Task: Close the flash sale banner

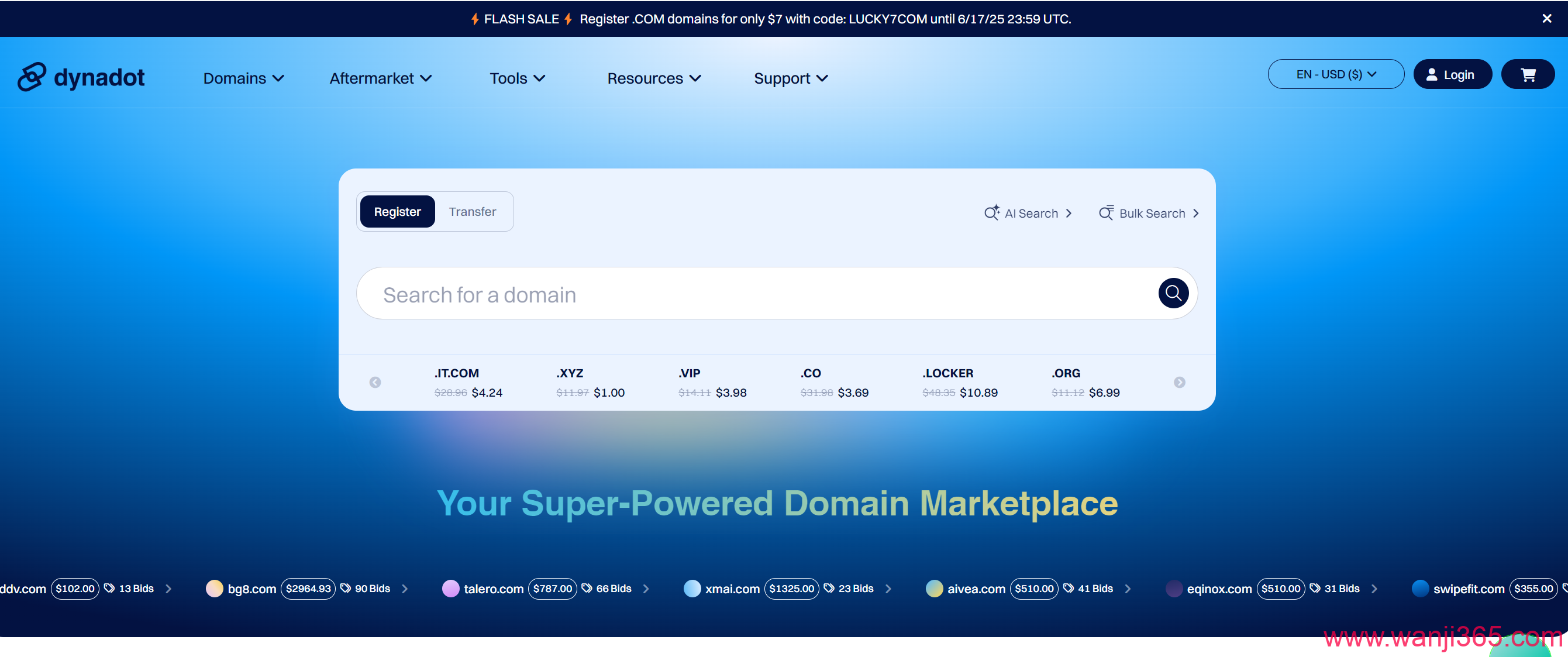Action: tap(1547, 18)
